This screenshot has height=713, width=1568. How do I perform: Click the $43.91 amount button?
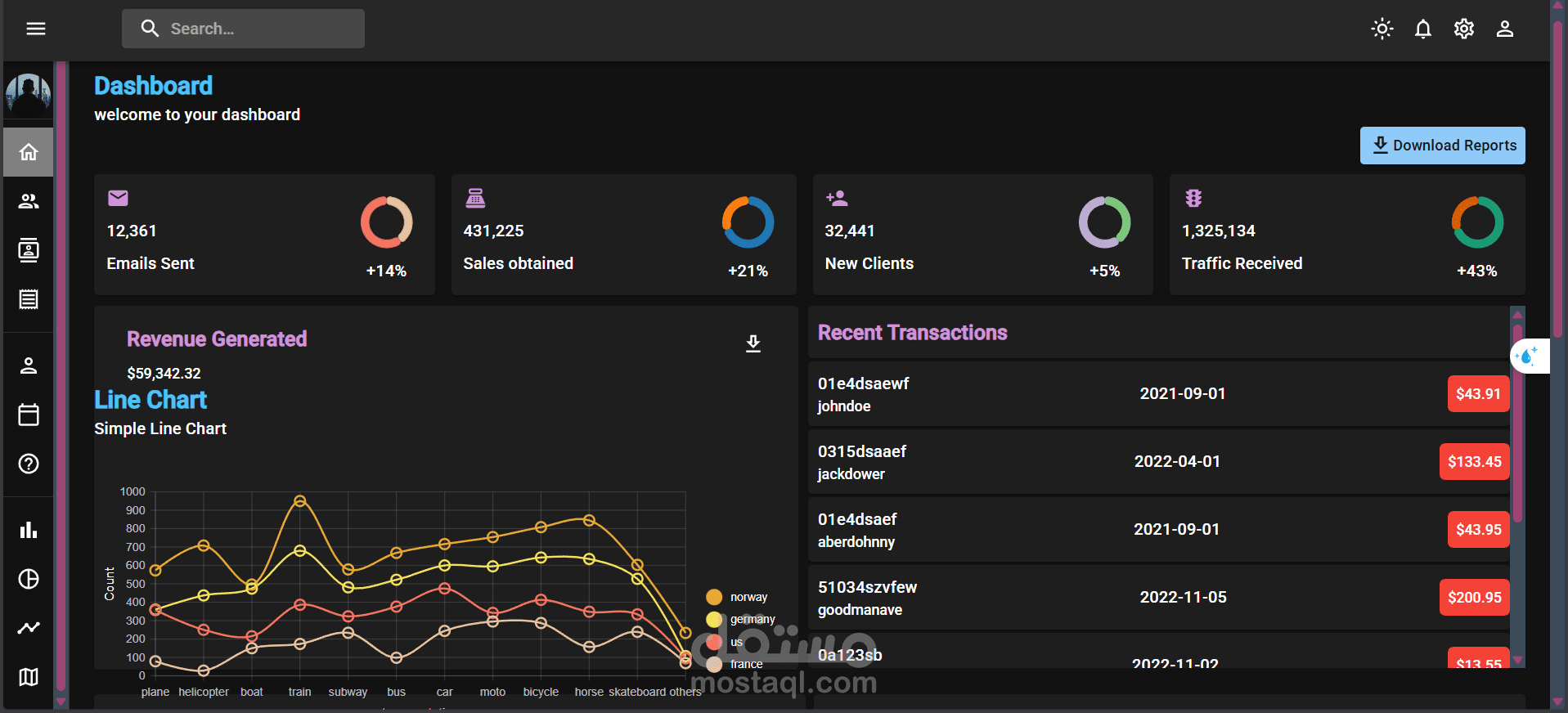coord(1478,394)
